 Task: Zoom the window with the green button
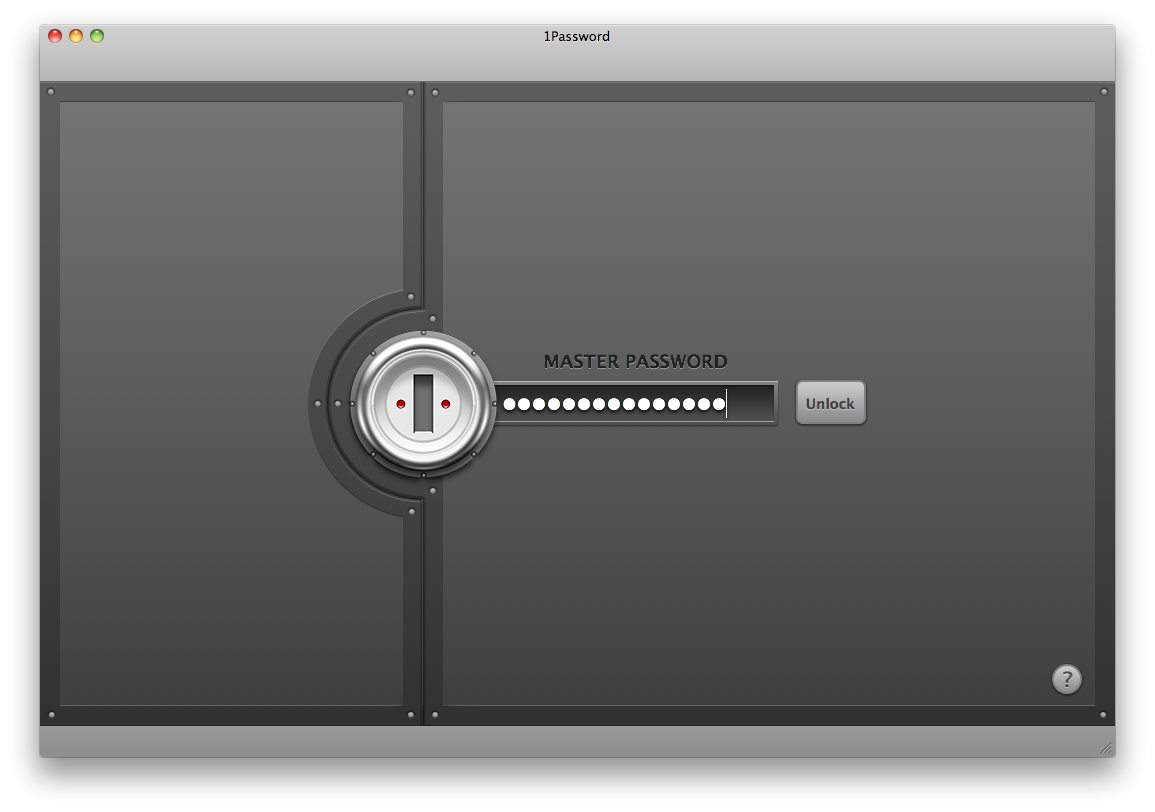(x=97, y=35)
